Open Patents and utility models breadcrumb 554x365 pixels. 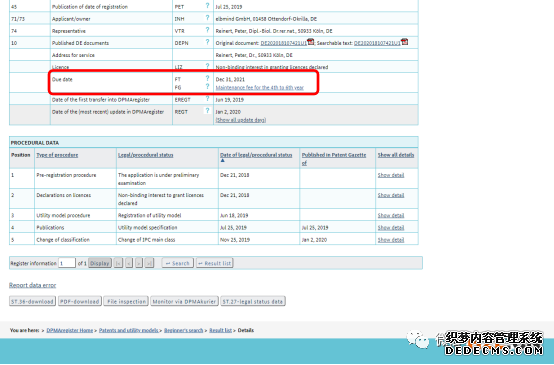[129, 330]
